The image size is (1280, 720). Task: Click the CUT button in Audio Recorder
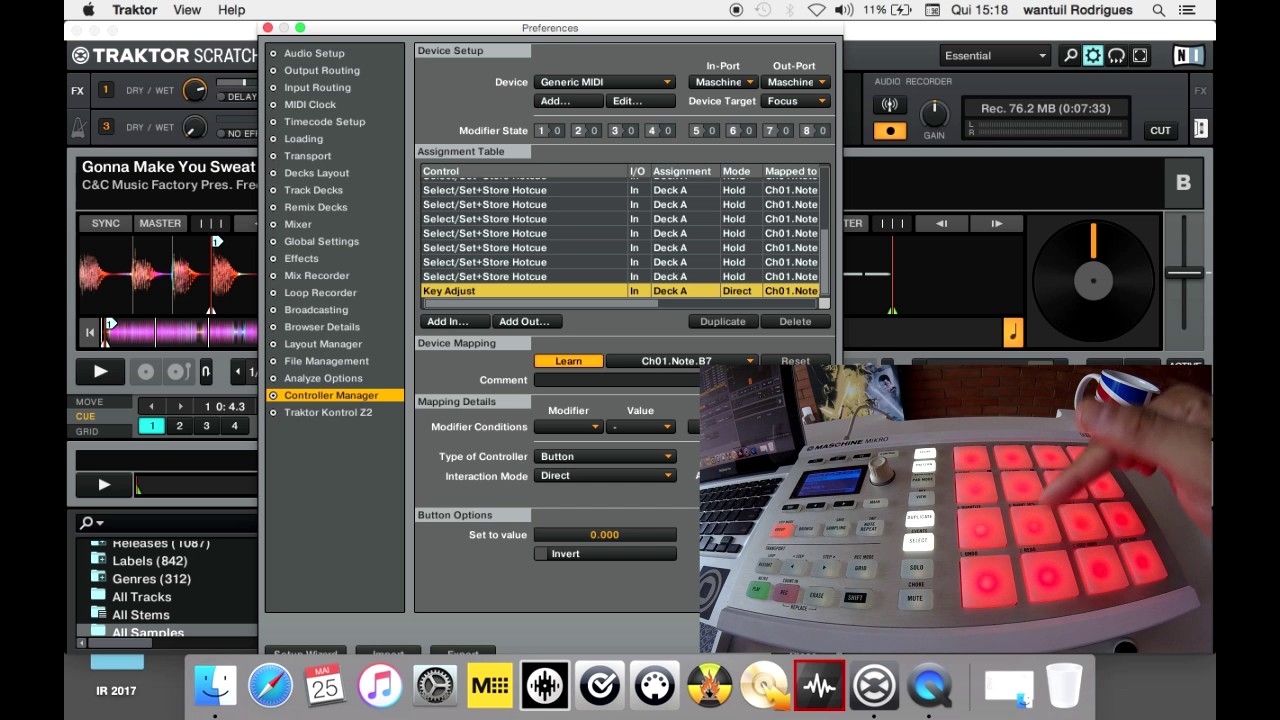click(1160, 131)
